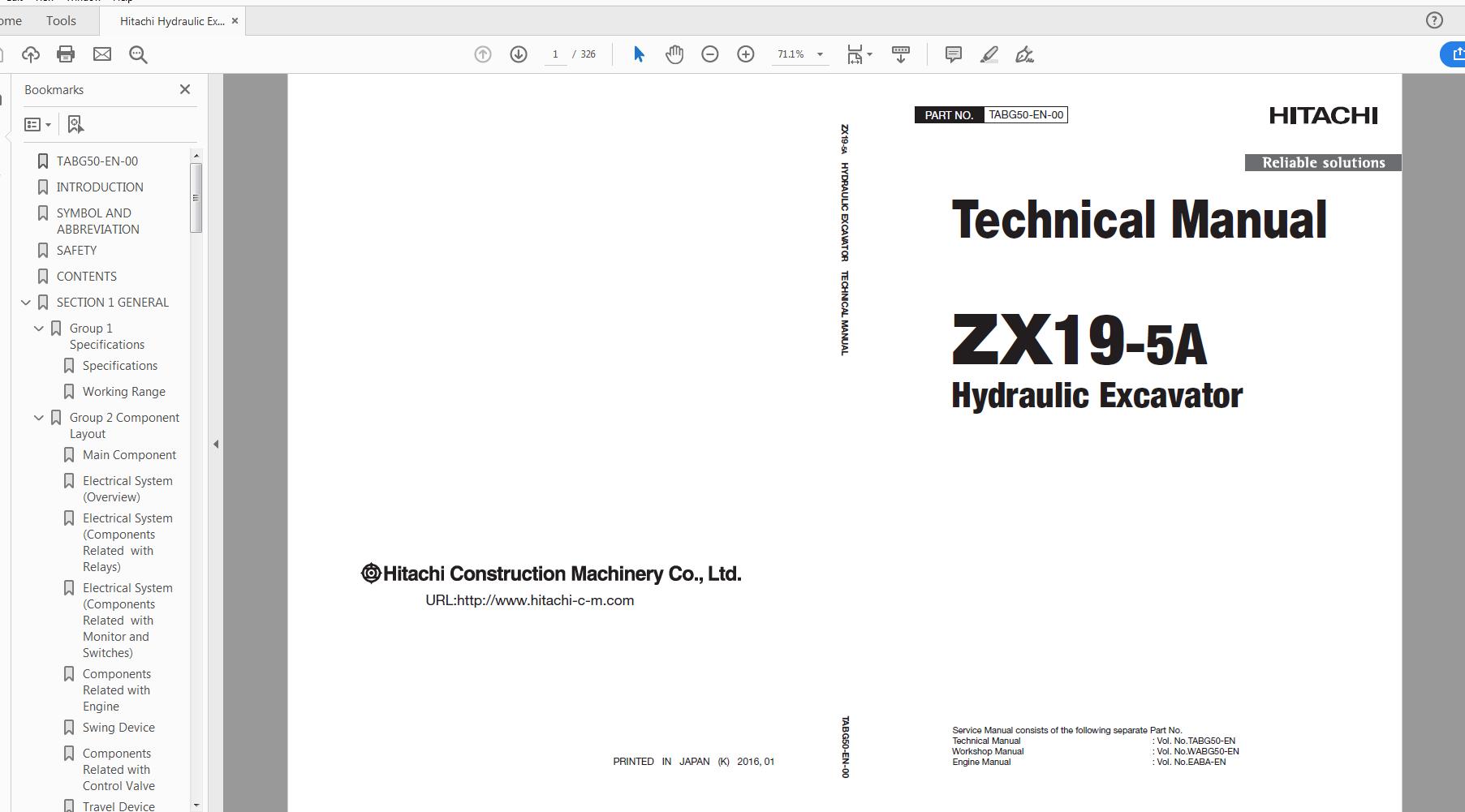Screen dimensions: 1465x812
Task: Collapse Group 2 Component Layout bookmark
Action: point(39,418)
